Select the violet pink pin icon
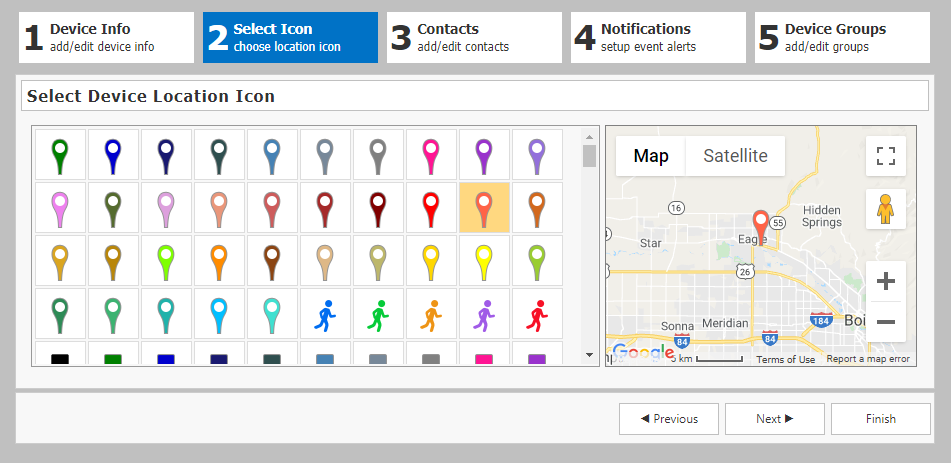951x463 pixels. (60, 208)
